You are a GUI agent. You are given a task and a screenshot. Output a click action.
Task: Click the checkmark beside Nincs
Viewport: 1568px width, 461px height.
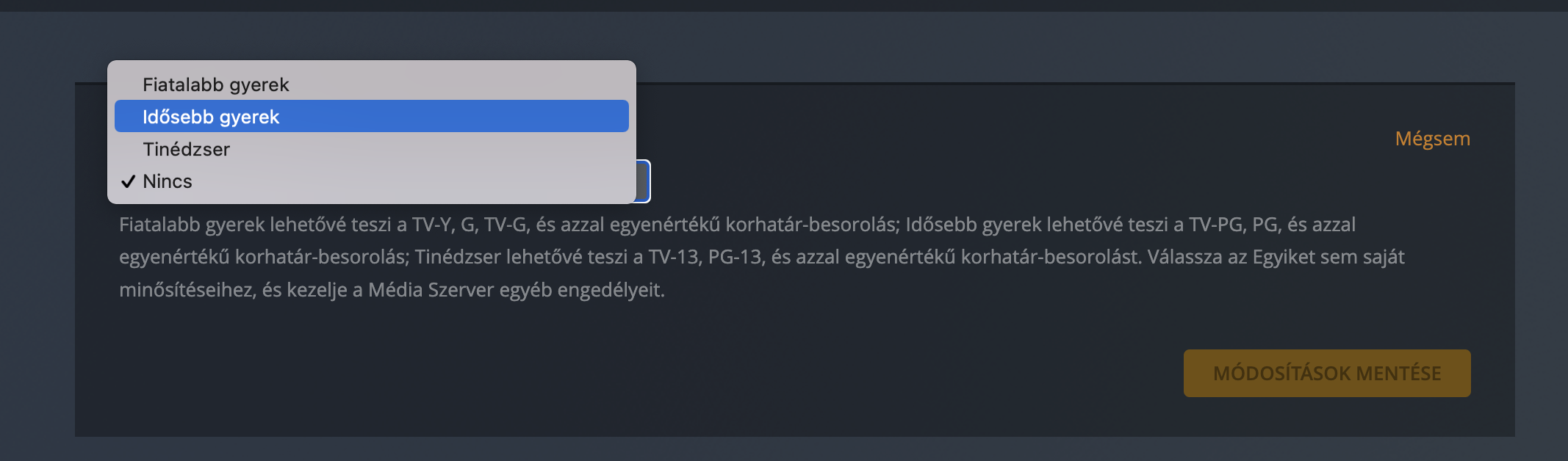[x=129, y=181]
